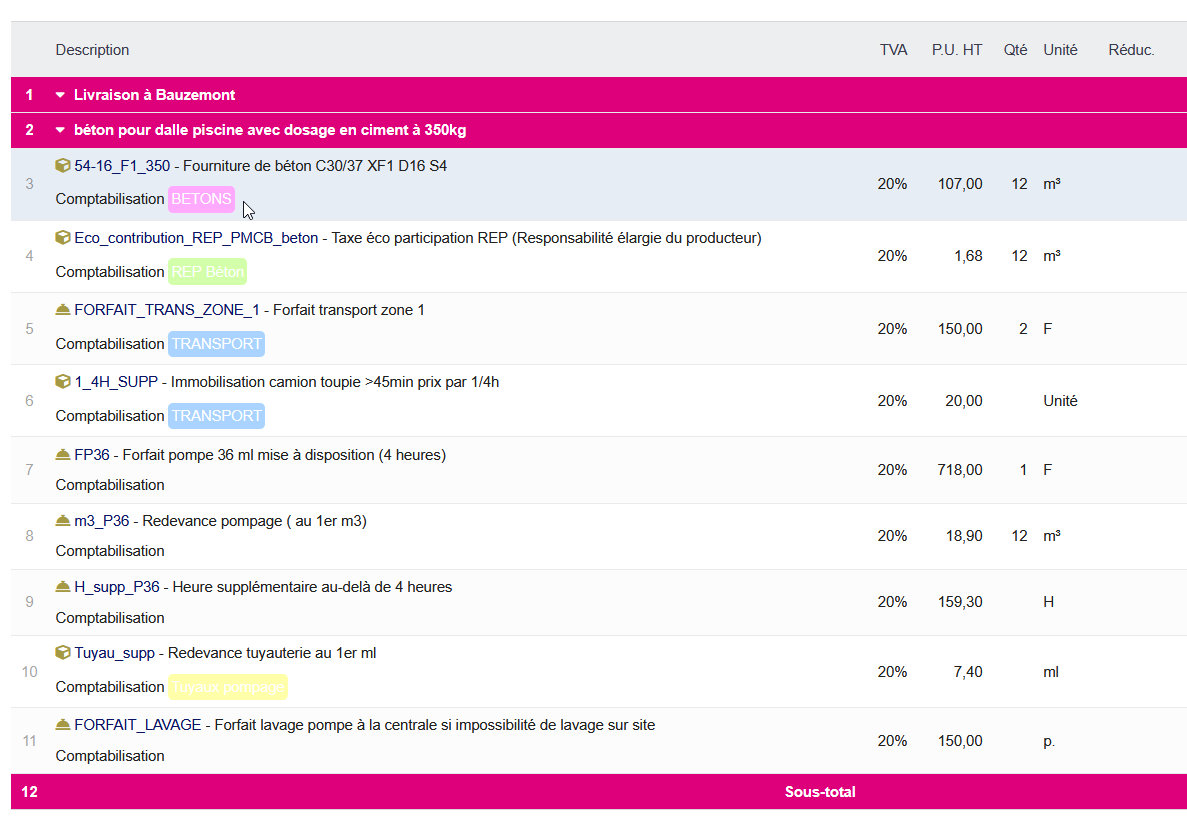Select béton pour dalle piscine section title
The image size is (1187, 817).
click(x=270, y=130)
